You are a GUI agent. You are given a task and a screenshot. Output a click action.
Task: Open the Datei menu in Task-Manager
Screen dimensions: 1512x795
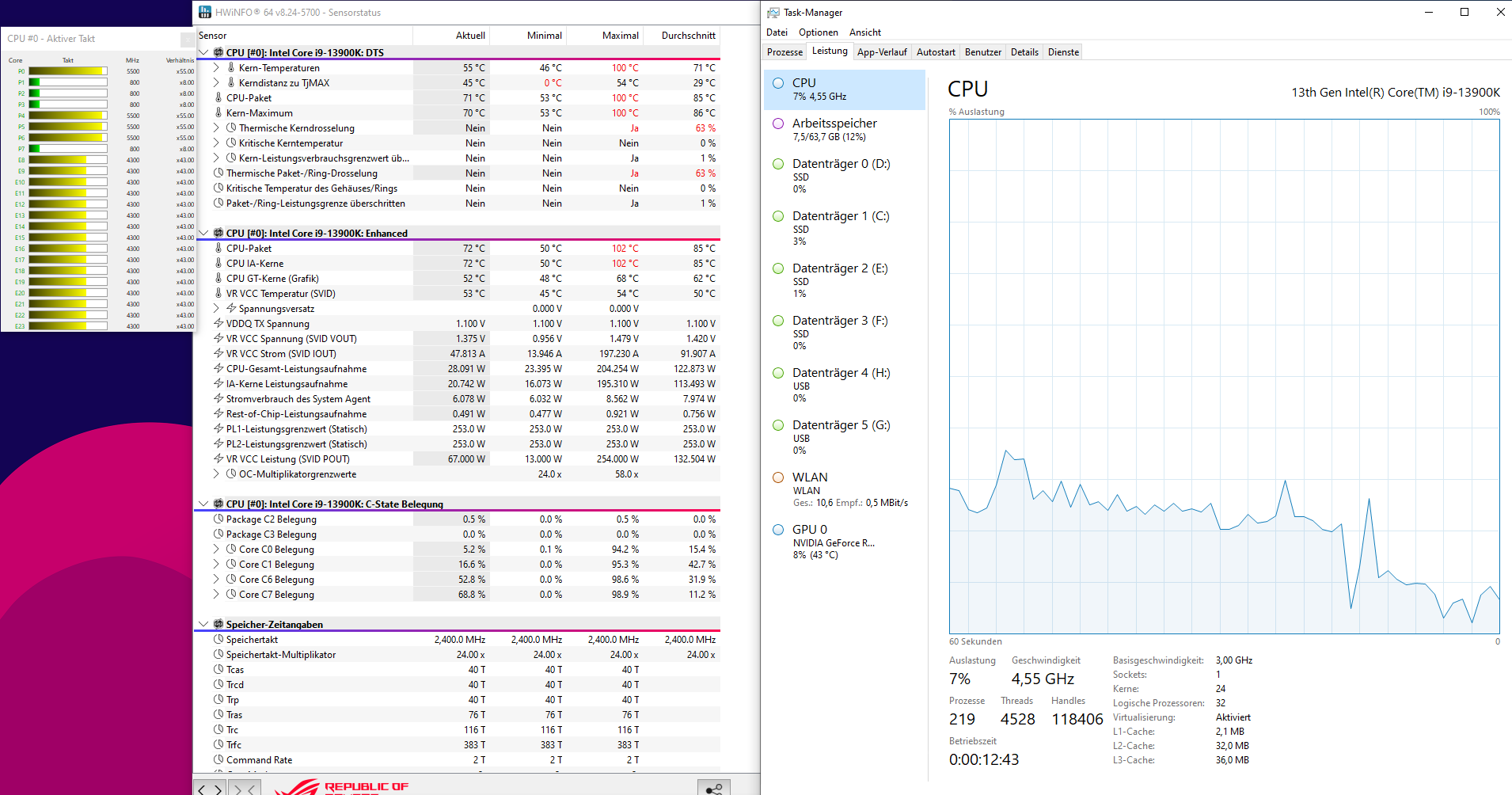click(777, 32)
